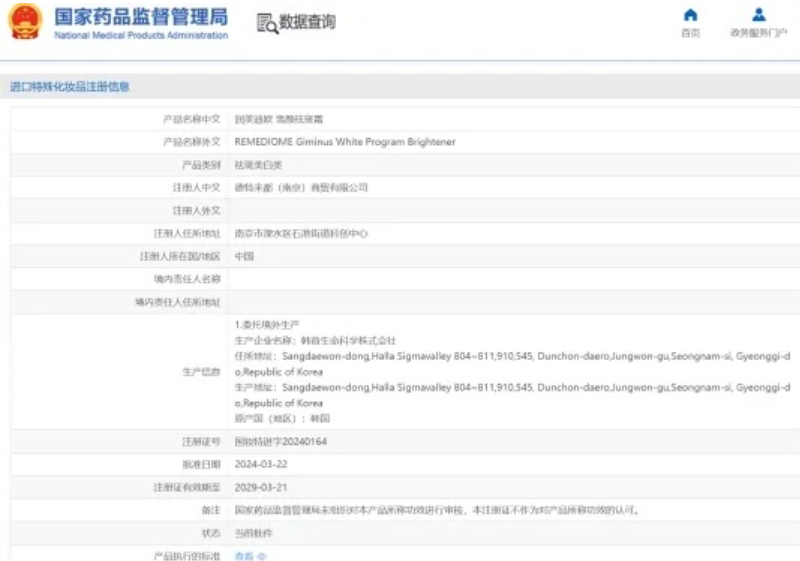
Task: Go to 首页 home icon
Action: pos(690,15)
